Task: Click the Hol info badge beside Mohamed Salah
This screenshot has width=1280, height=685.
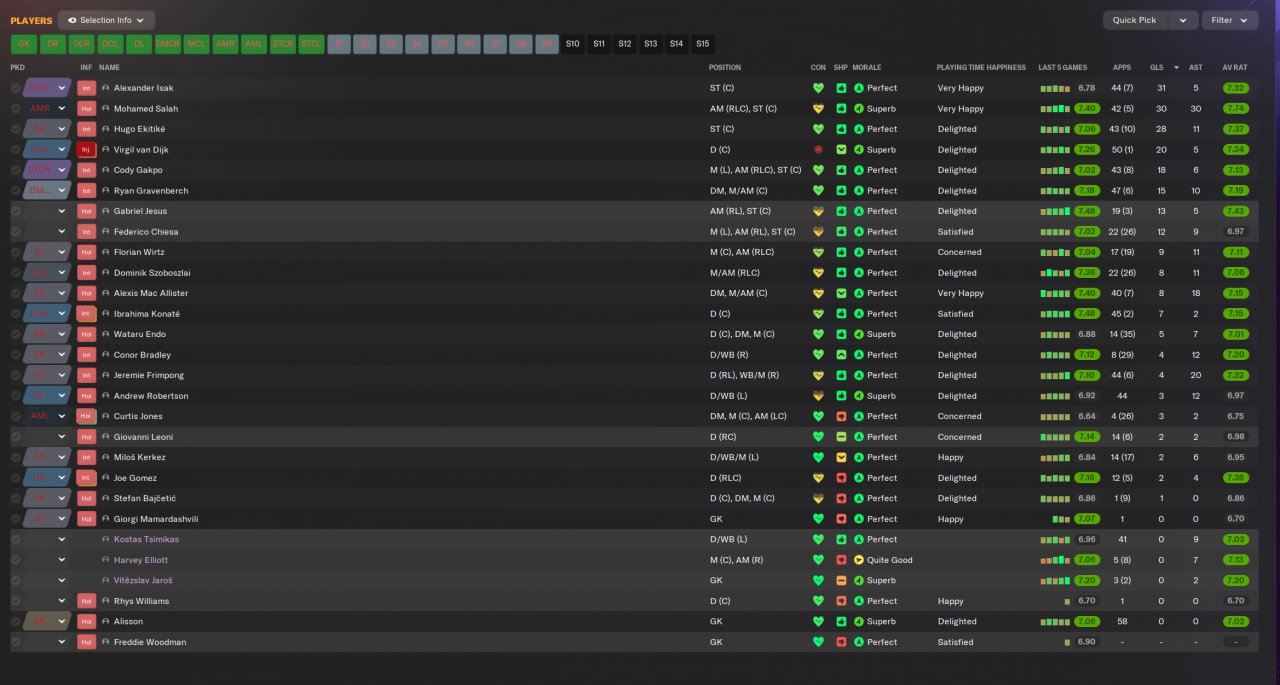Action: [x=86, y=109]
